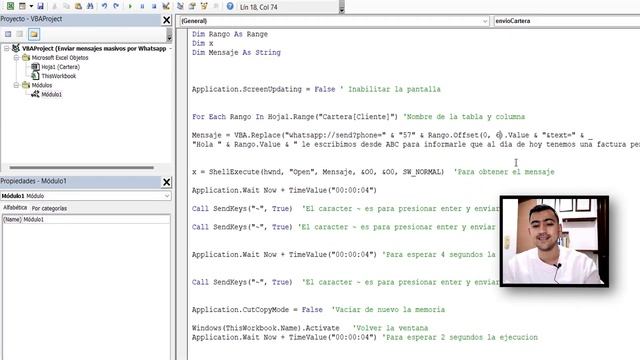The image size is (640, 360).
Task: Click the 'Inabilitar la pantalla' comment
Action: 391,89
